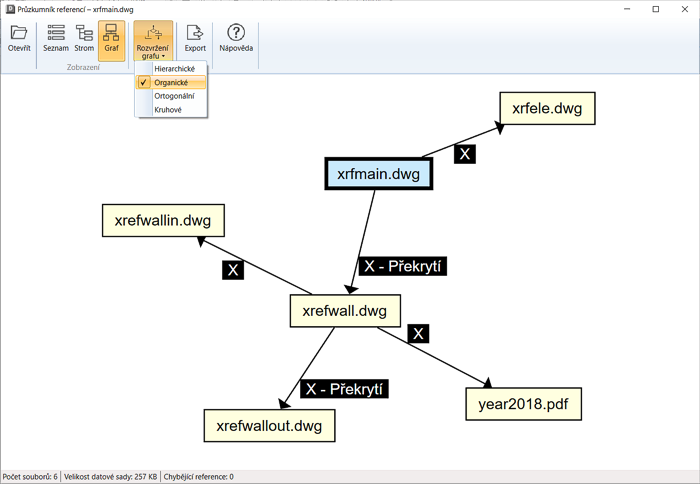The image size is (700, 484).
Task: Select the checked Organické layout
Action: pos(171,82)
